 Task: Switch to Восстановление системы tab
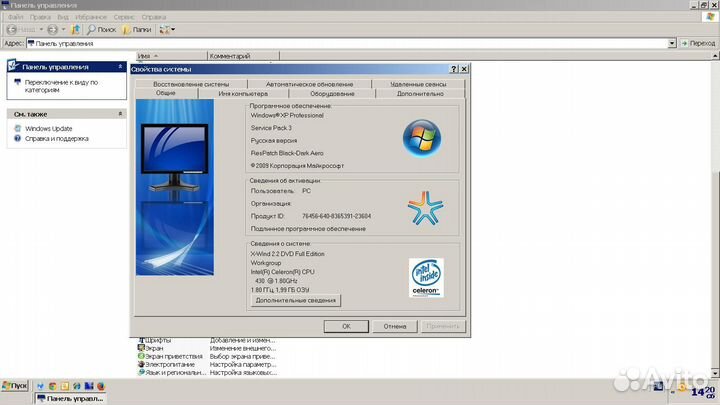191,84
